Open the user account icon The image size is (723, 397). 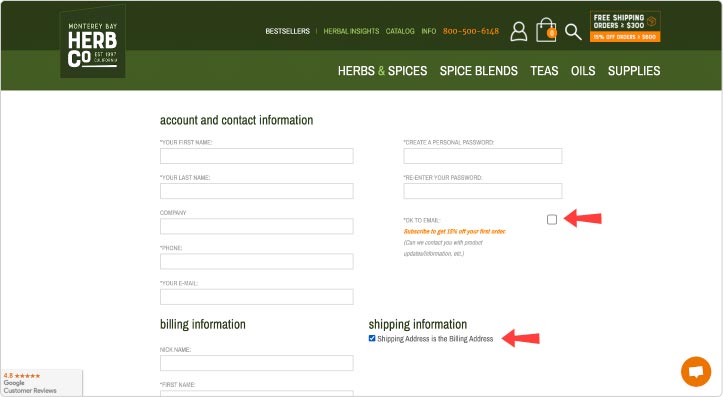(x=519, y=31)
